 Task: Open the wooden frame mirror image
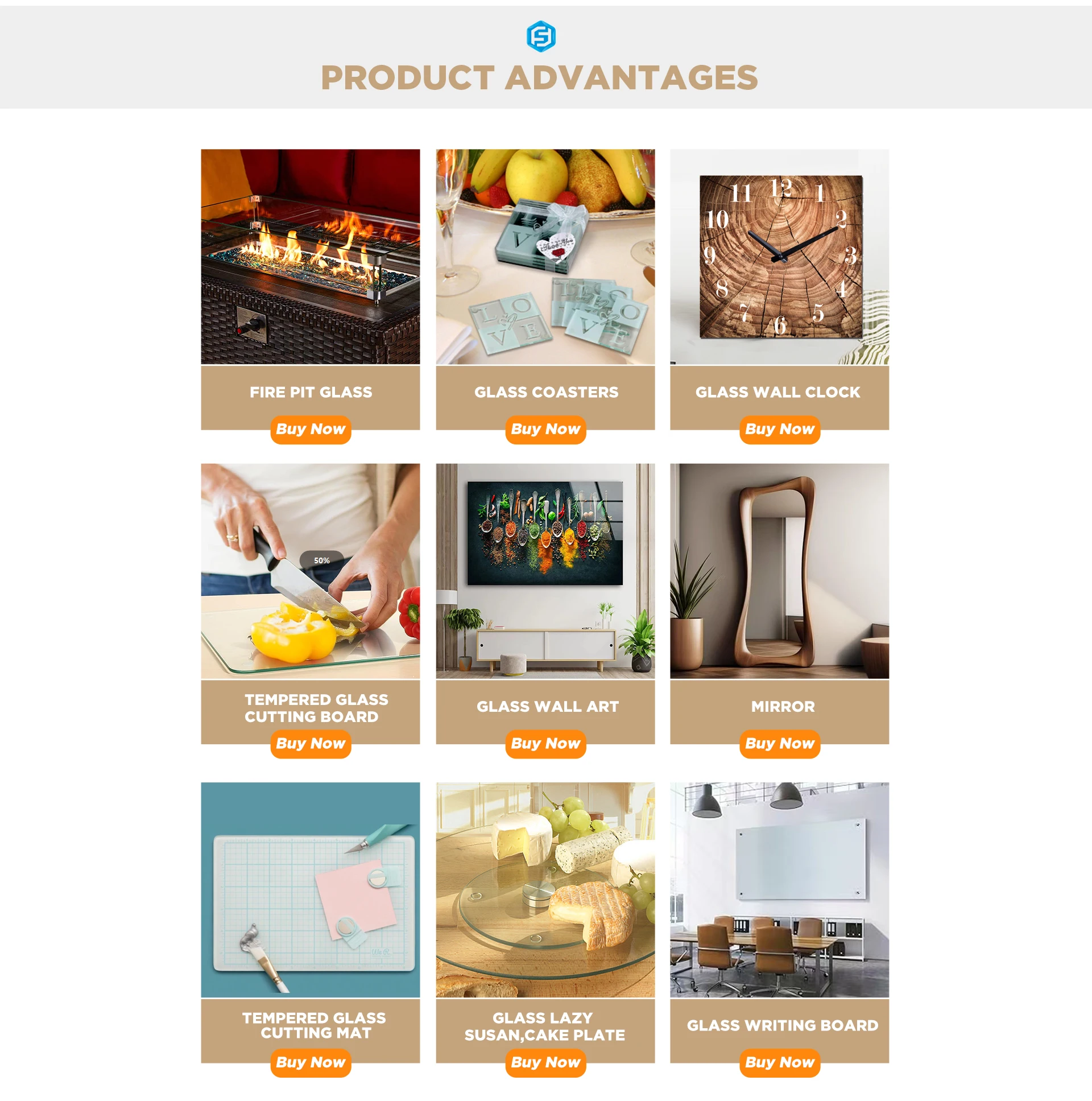779,571
